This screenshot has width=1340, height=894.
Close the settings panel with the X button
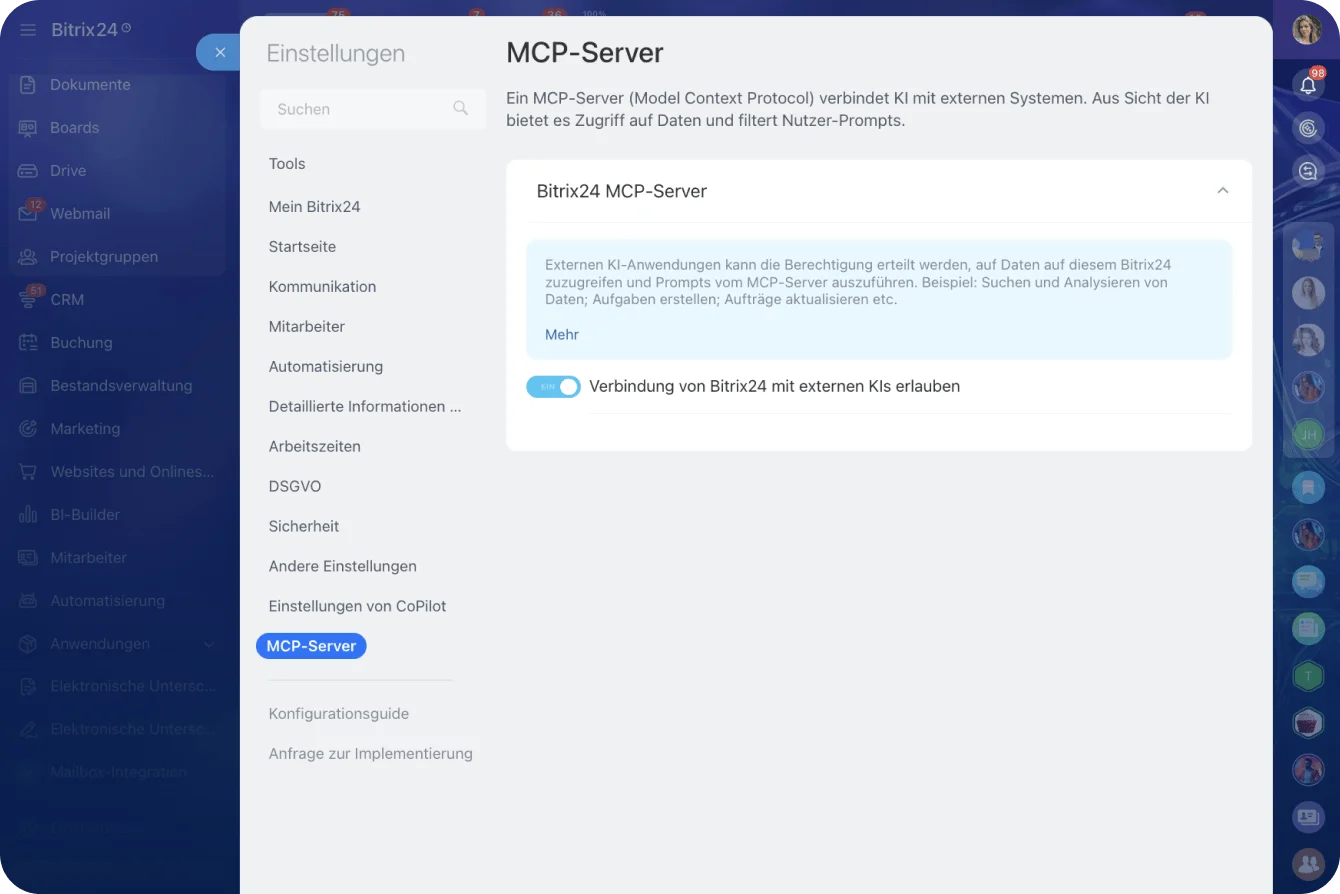220,52
